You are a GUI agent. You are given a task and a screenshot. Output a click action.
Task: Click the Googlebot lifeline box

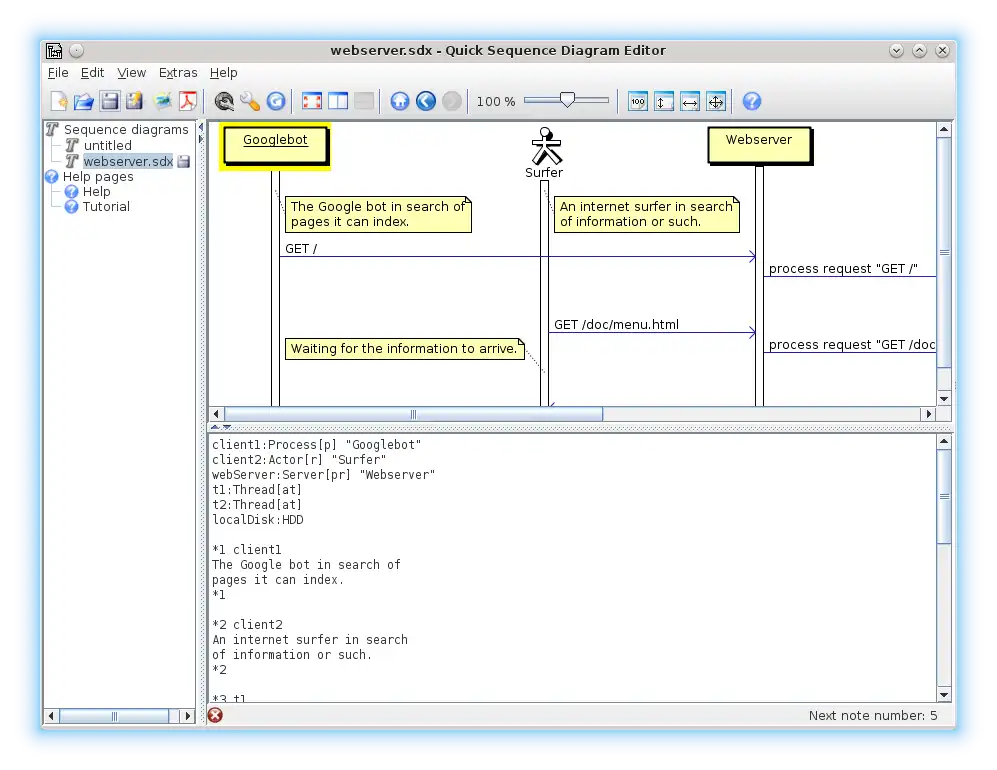click(275, 146)
